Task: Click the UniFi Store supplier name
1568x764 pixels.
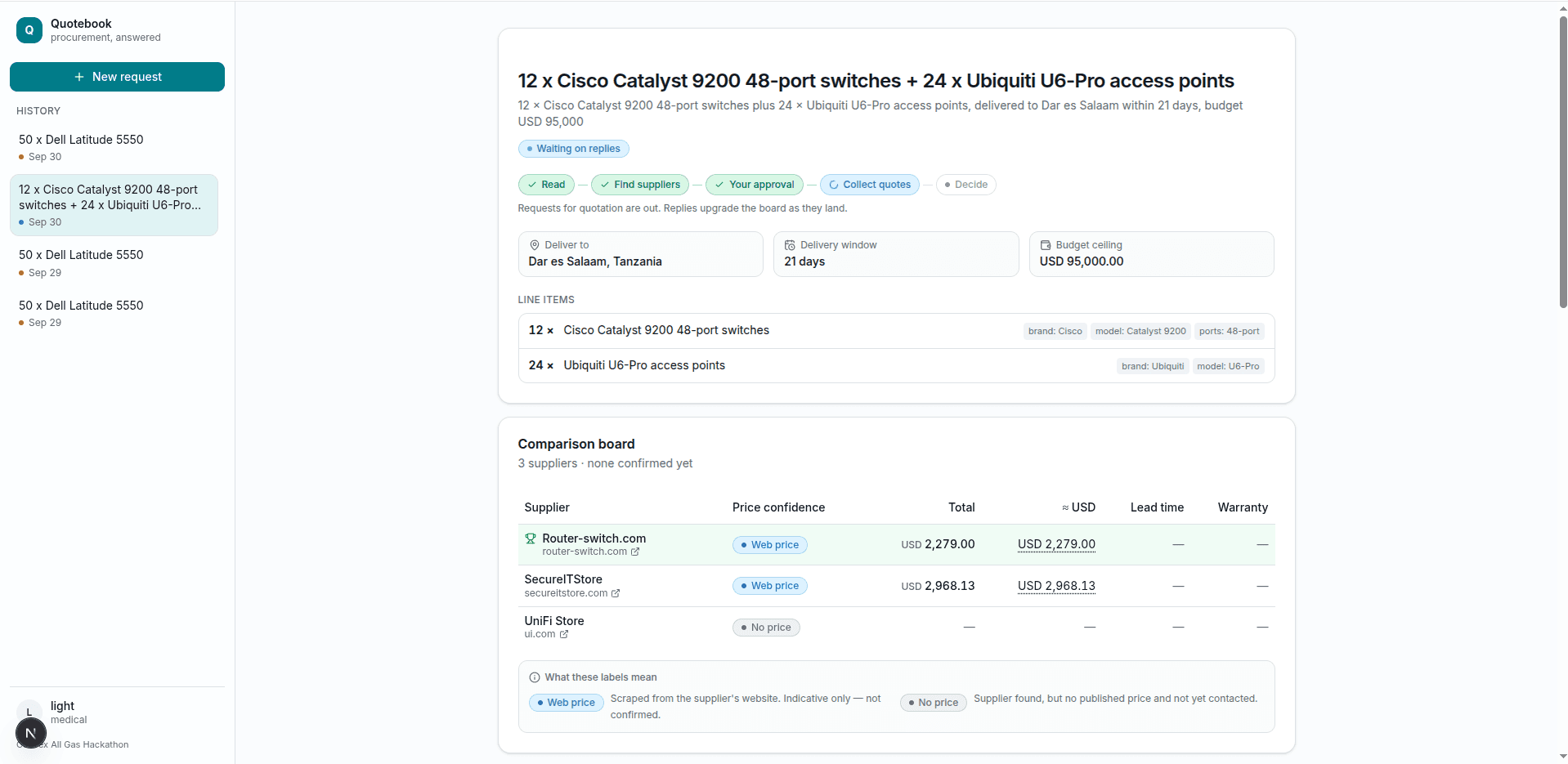Action: (x=554, y=621)
